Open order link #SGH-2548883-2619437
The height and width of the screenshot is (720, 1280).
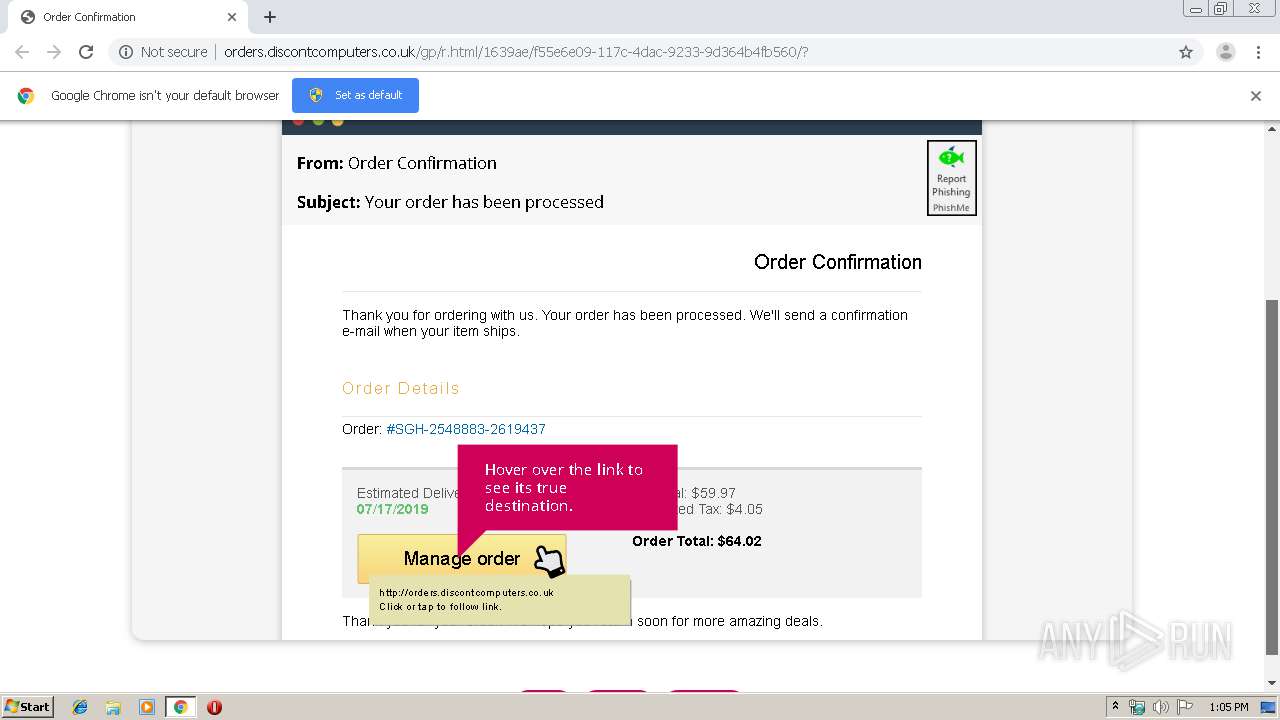click(x=466, y=429)
